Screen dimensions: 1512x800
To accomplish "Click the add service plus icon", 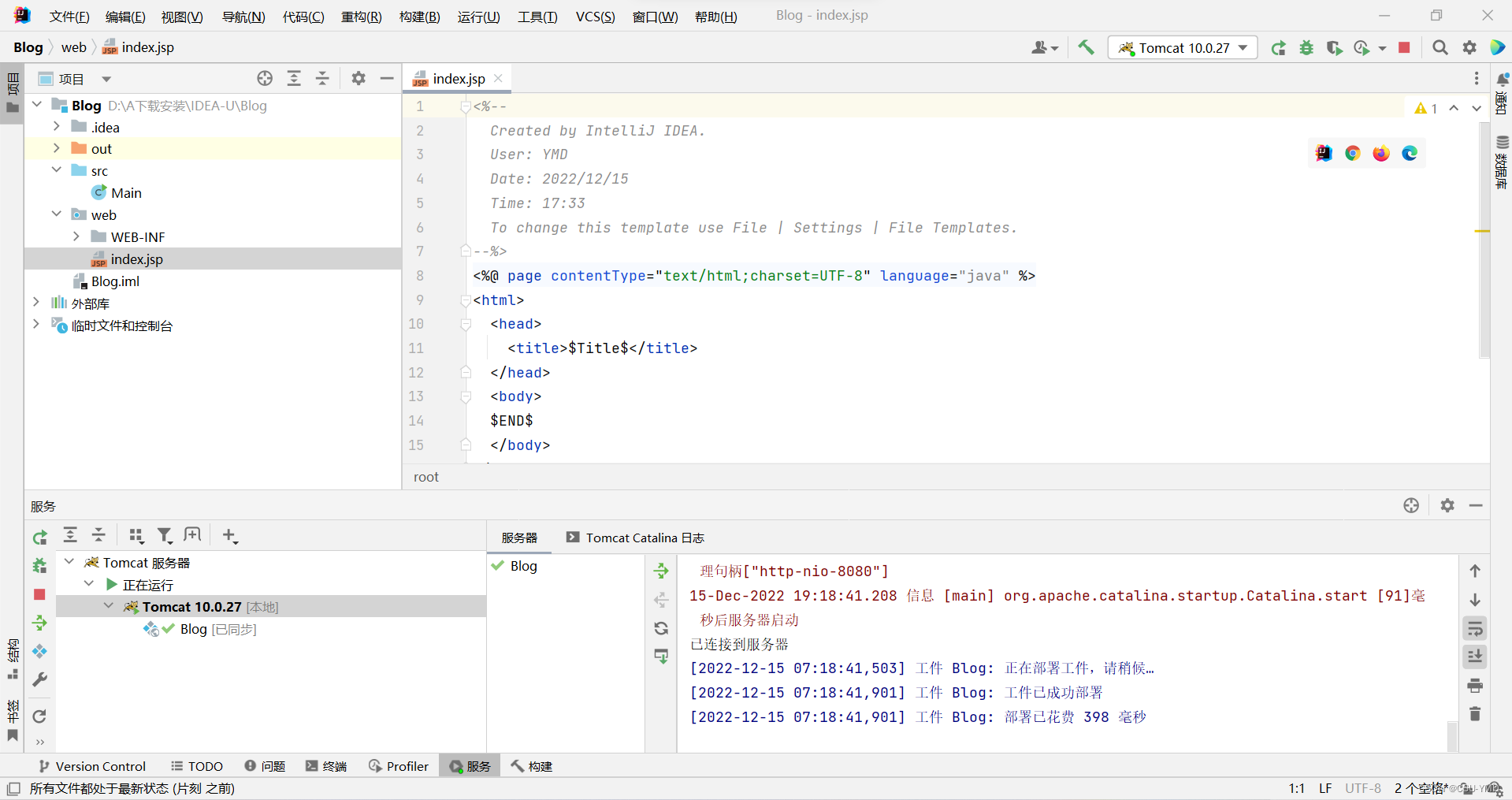I will coord(229,536).
